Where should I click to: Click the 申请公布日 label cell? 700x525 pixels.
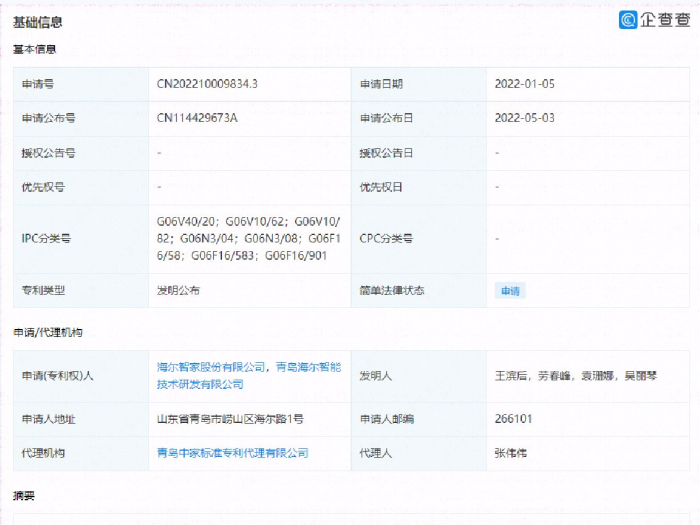419,118
